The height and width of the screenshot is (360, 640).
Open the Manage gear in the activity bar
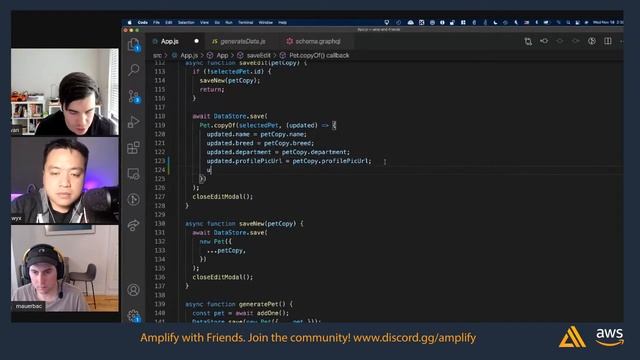click(133, 316)
